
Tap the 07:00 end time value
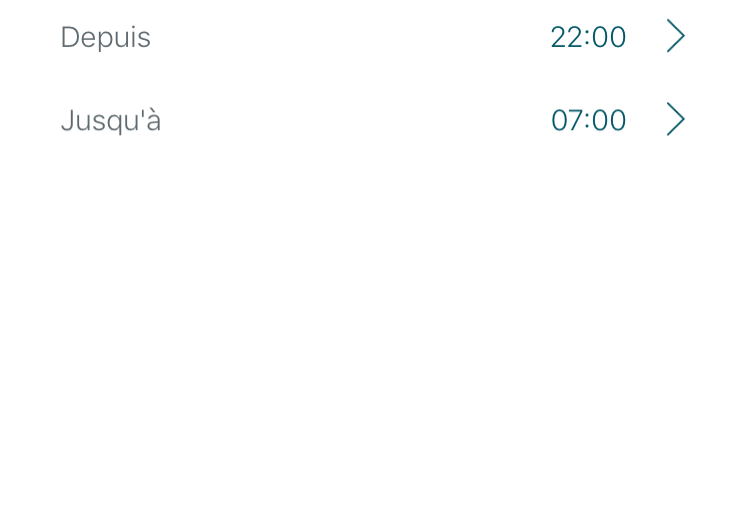[x=588, y=120]
